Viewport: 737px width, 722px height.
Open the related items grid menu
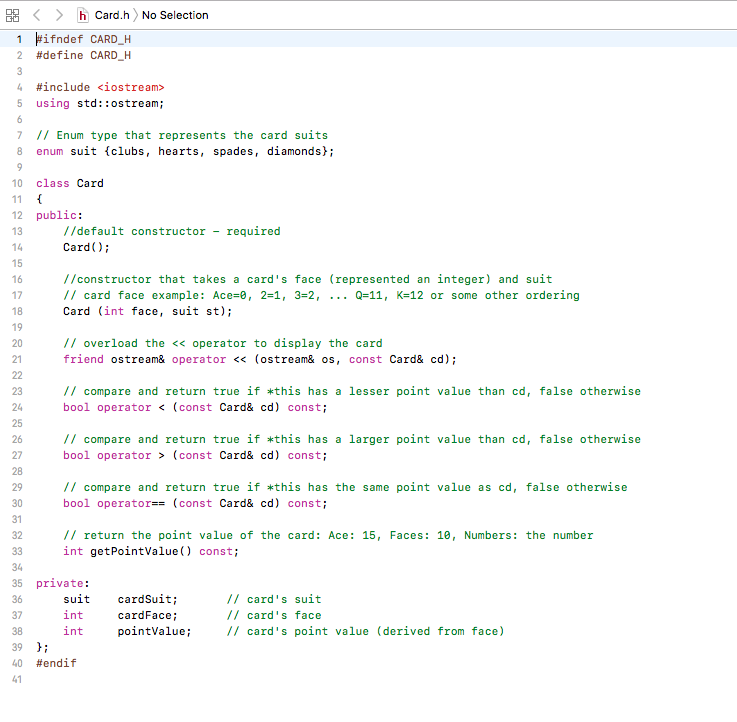13,16
